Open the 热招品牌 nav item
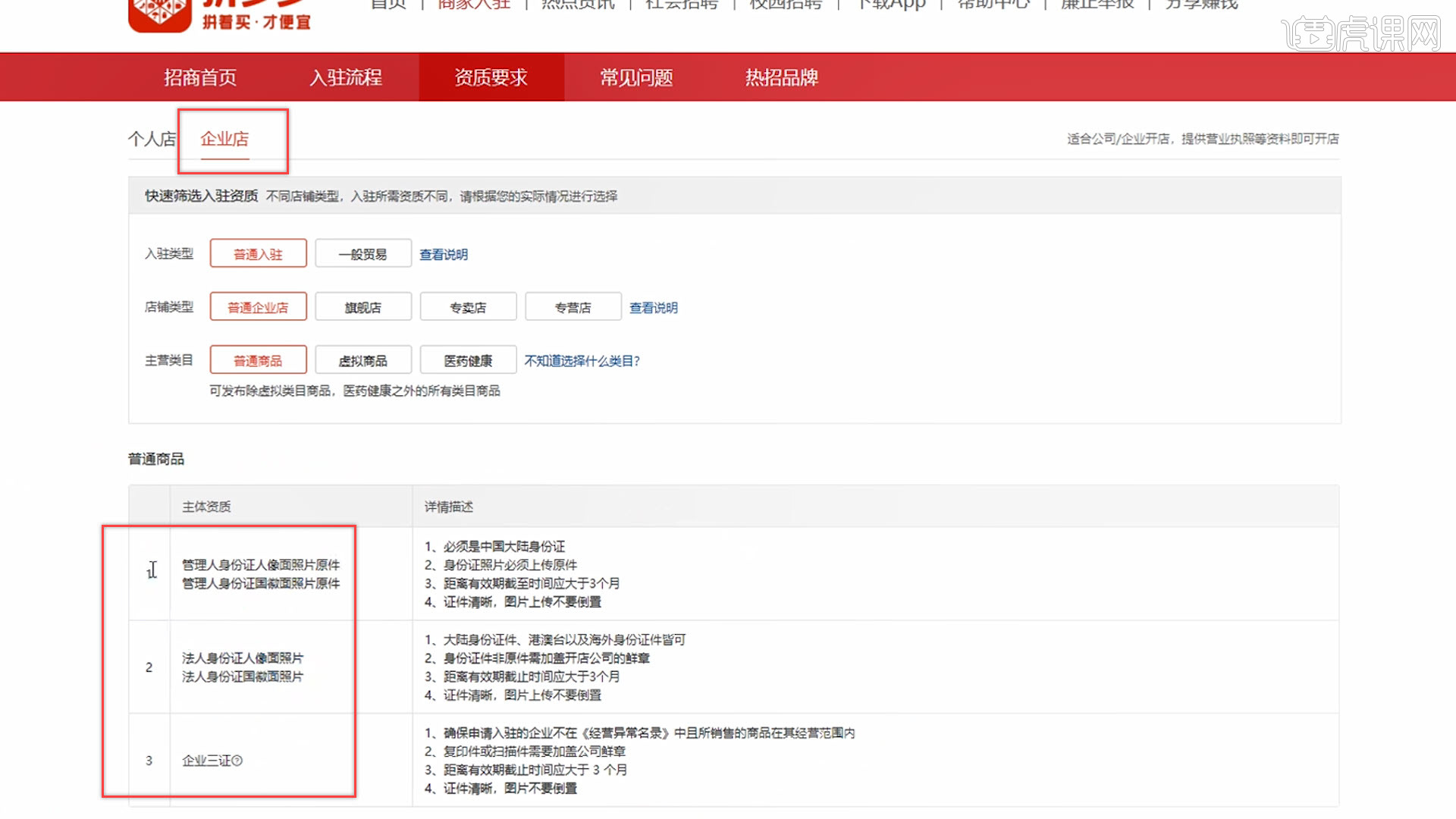This screenshot has width=1456, height=819. 782,77
